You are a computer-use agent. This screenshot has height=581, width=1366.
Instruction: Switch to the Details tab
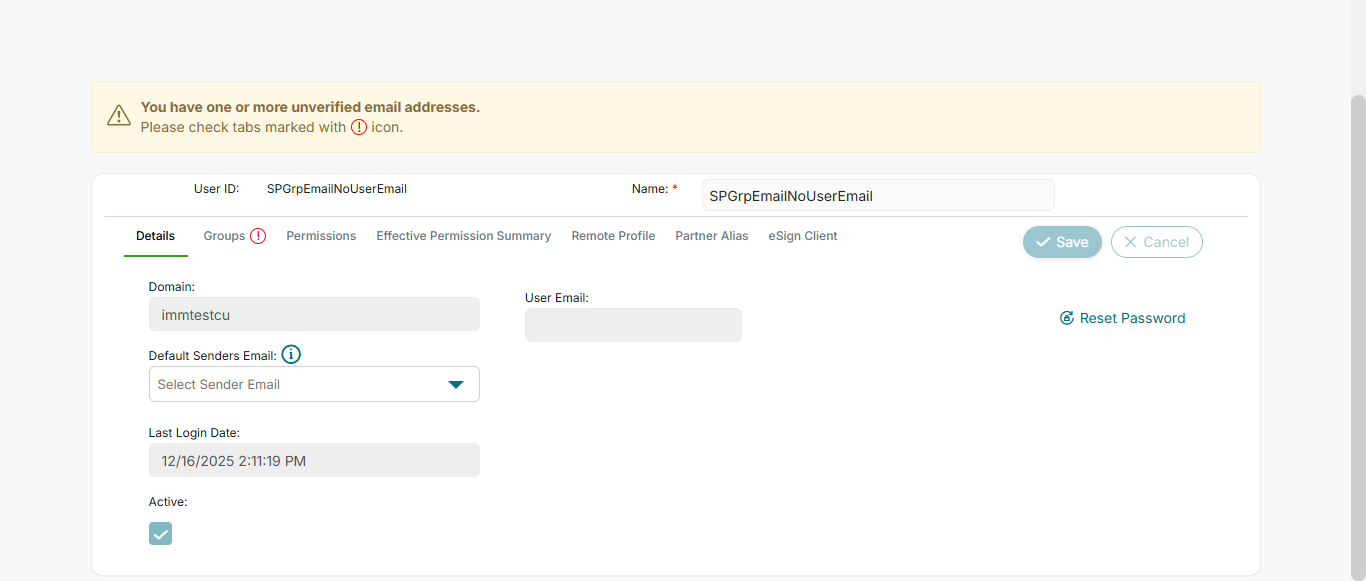(155, 236)
